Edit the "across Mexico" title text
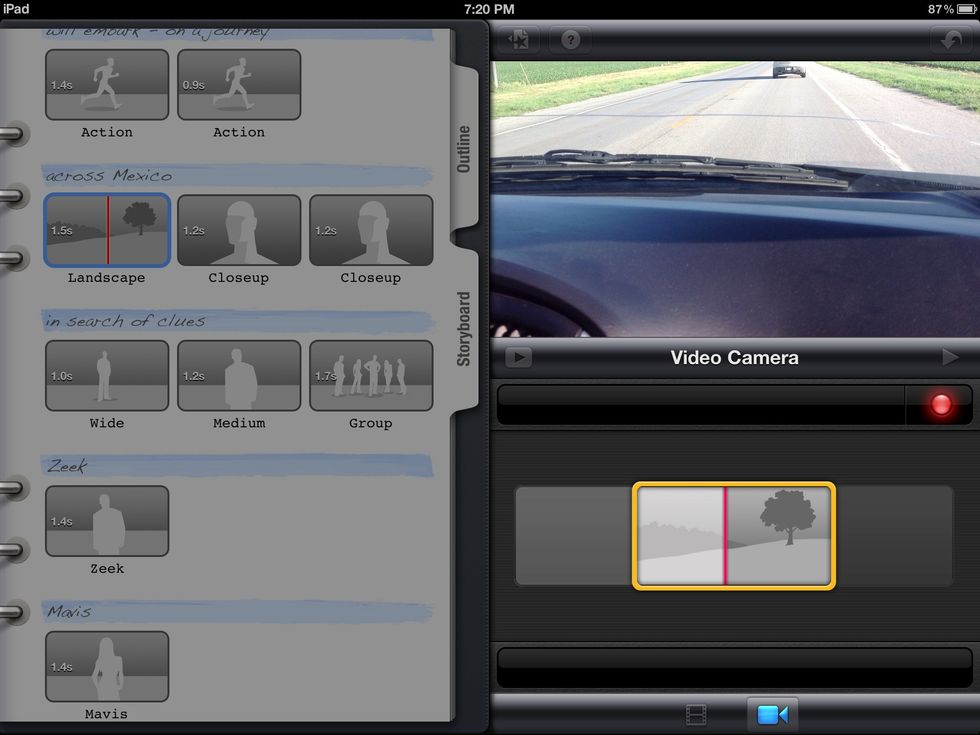This screenshot has width=980, height=735. (109, 176)
